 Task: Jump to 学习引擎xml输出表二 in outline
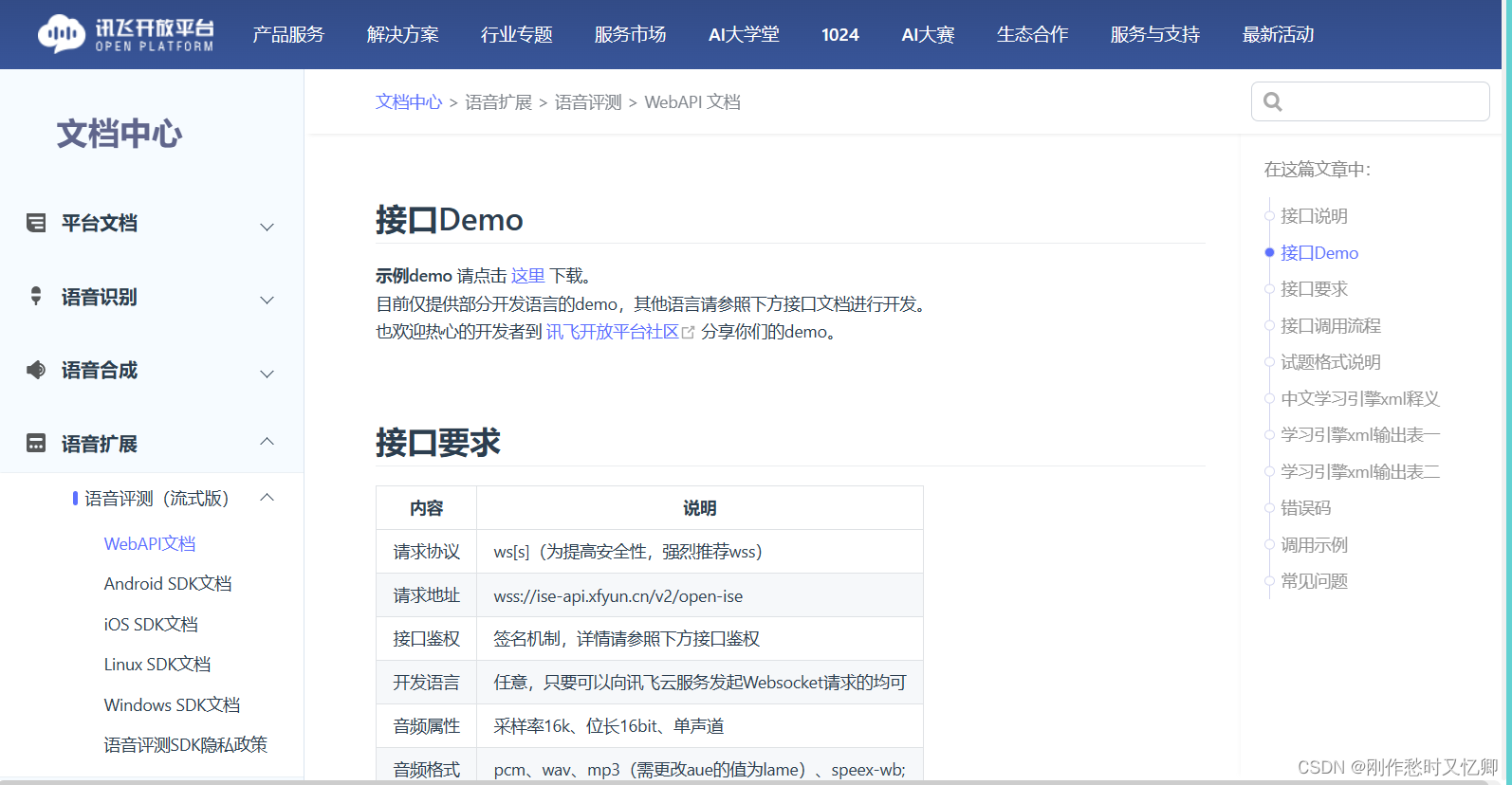pyautogui.click(x=1360, y=472)
